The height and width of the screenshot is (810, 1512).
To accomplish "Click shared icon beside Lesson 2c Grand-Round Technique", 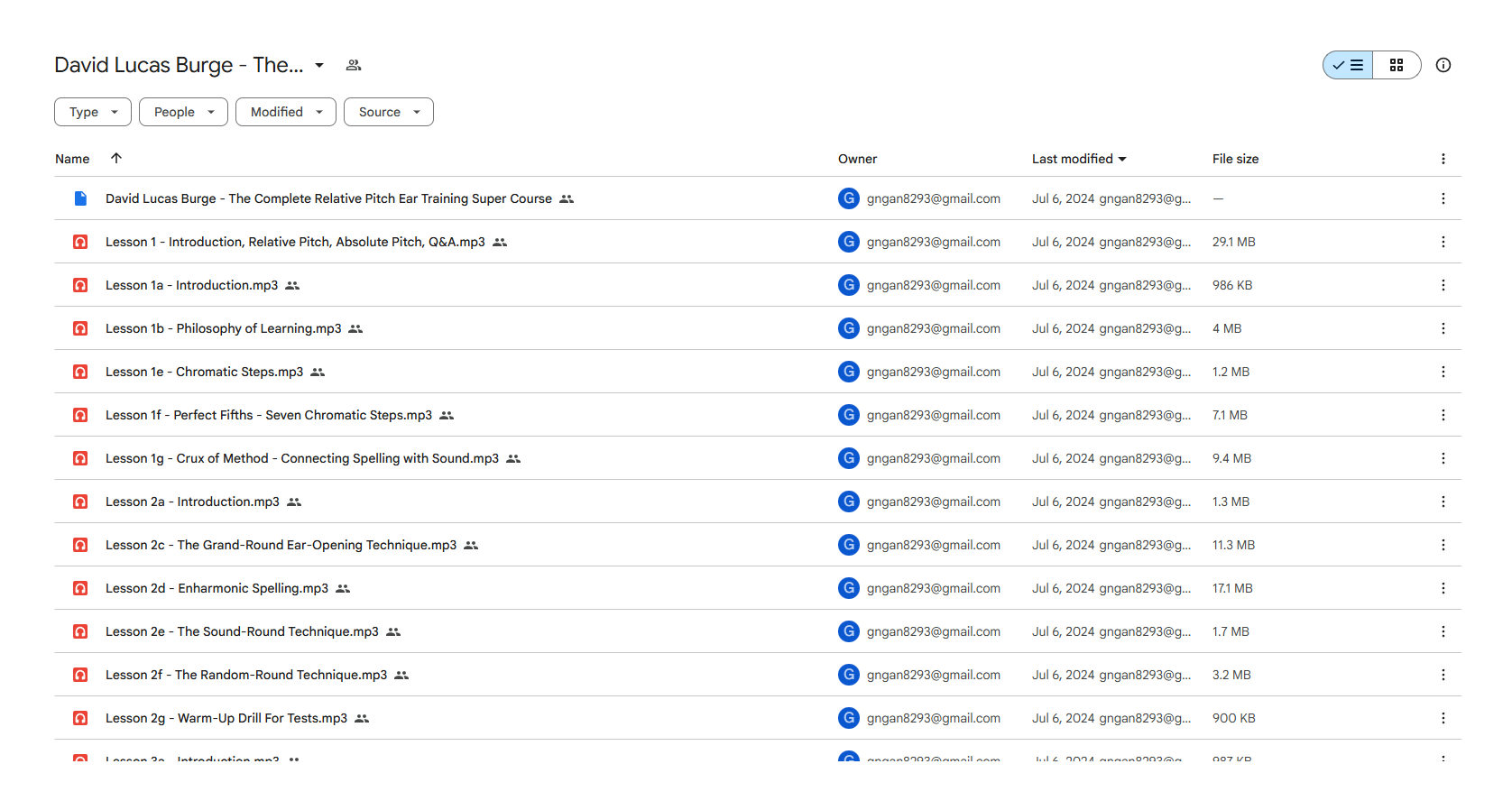I will 471,546.
